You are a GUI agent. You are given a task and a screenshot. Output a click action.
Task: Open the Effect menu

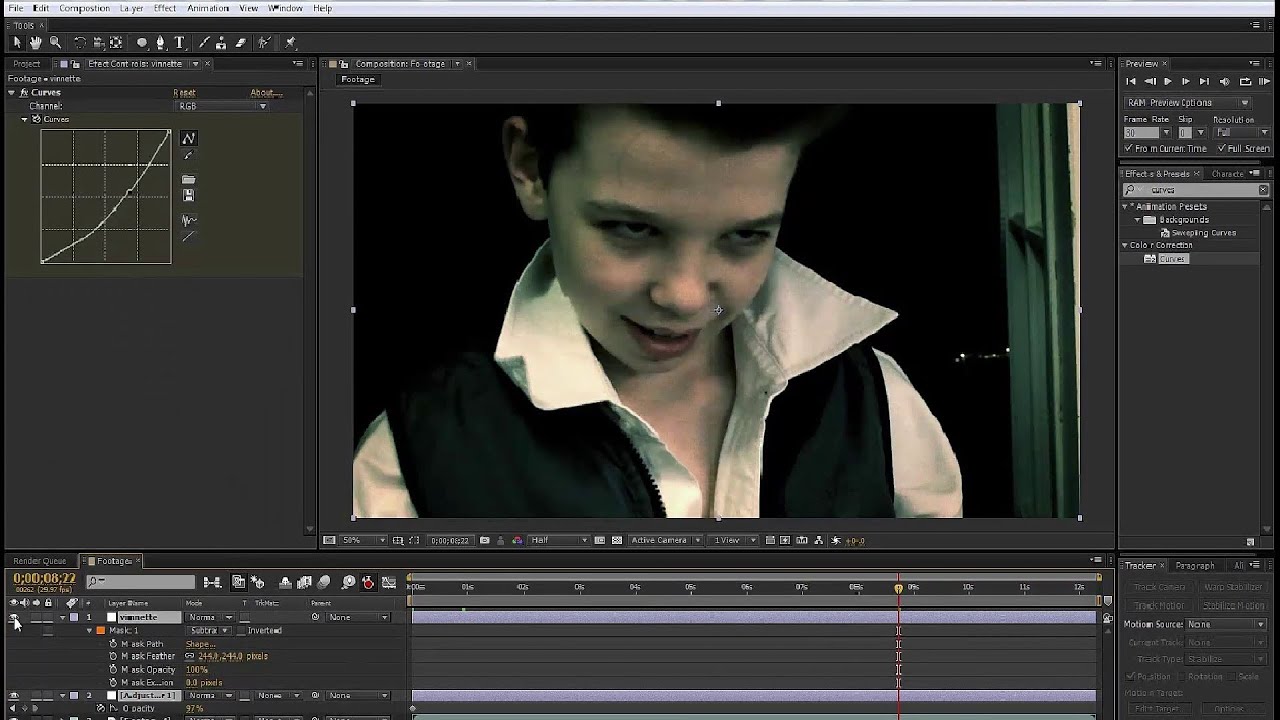[x=165, y=8]
